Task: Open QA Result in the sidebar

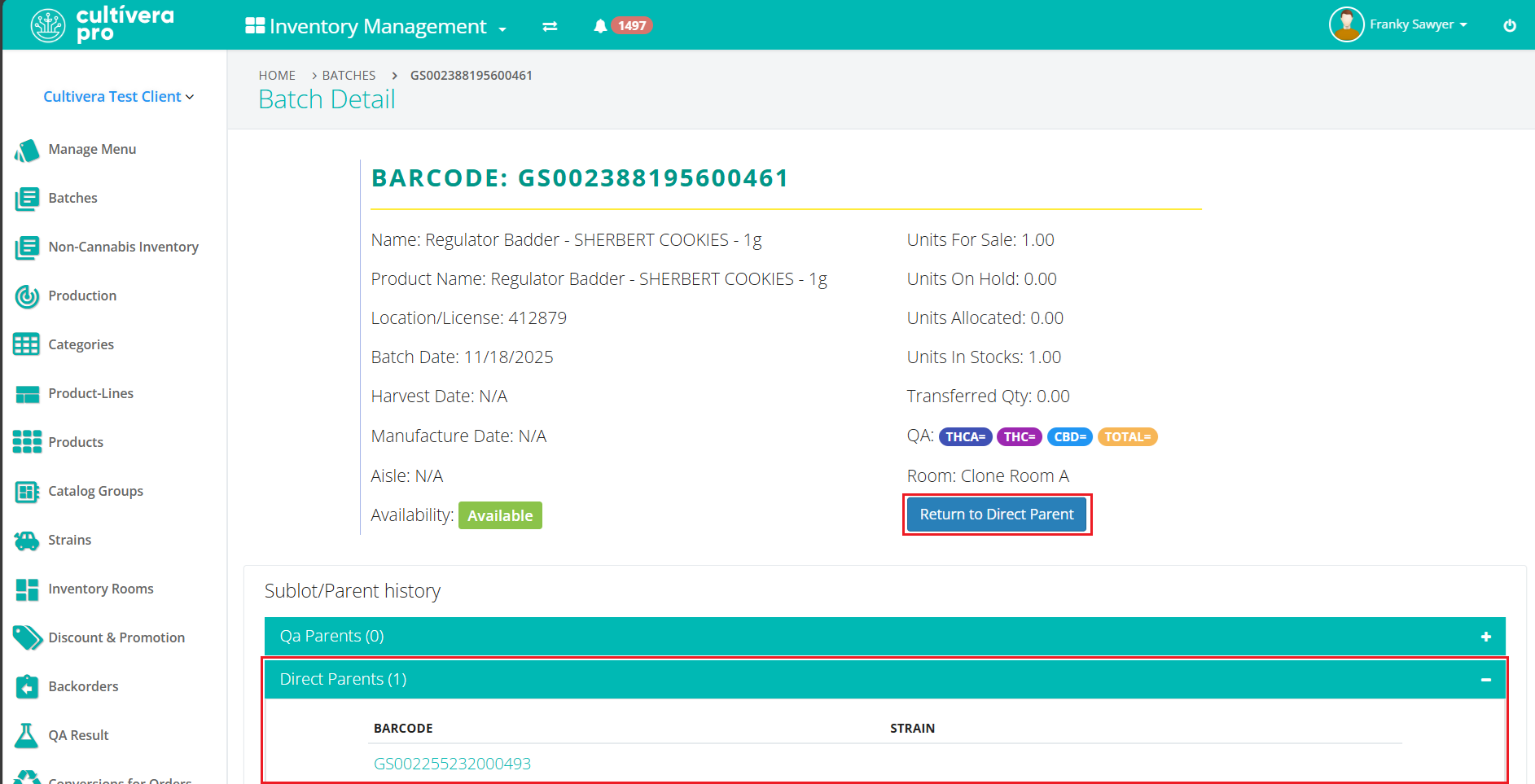Action: (78, 736)
